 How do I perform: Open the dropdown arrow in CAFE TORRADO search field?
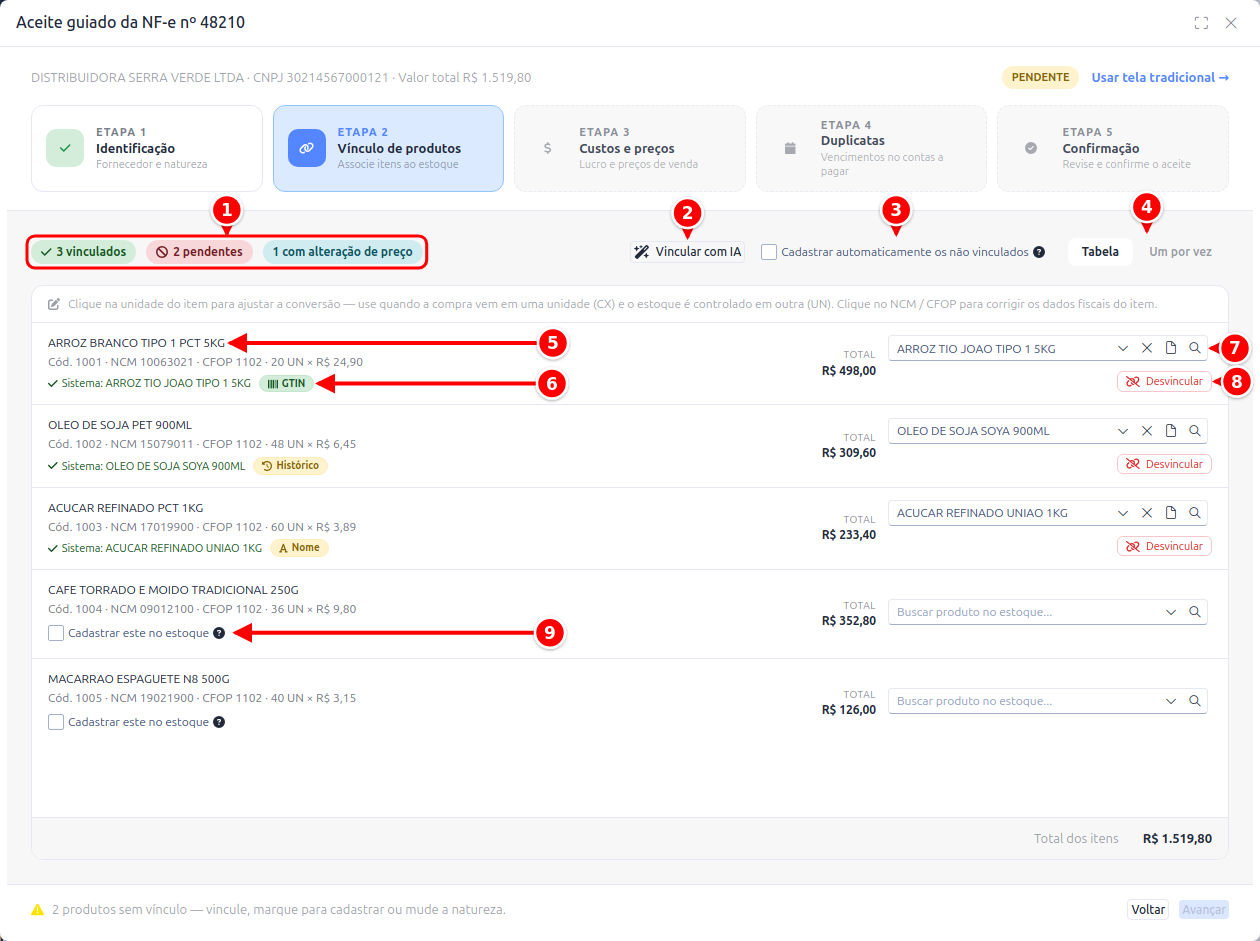pos(1171,612)
